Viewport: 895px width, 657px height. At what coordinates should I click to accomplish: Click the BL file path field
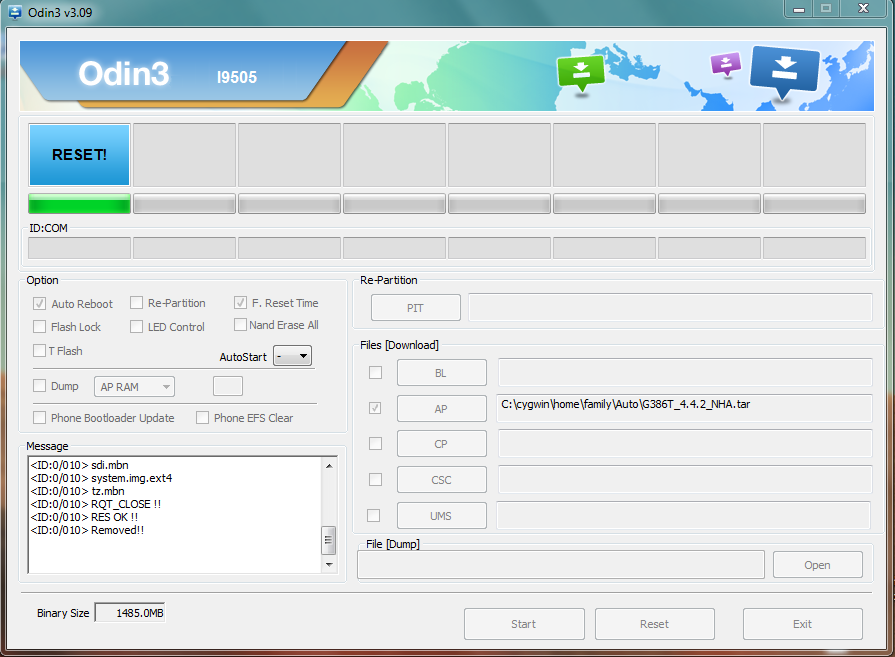pos(685,372)
